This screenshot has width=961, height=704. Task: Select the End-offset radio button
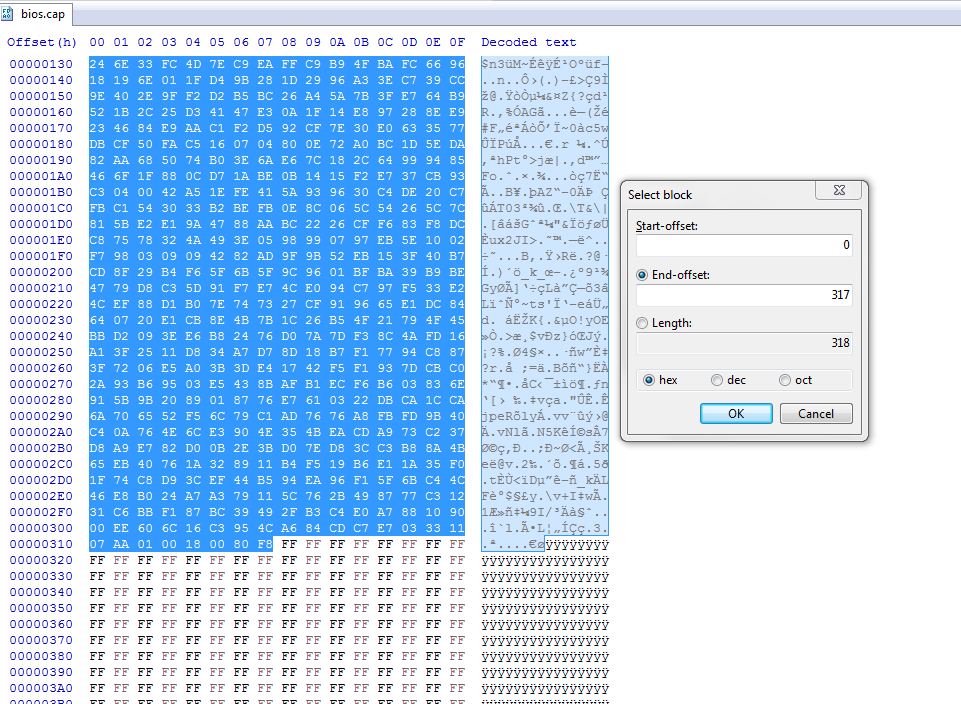click(x=642, y=275)
